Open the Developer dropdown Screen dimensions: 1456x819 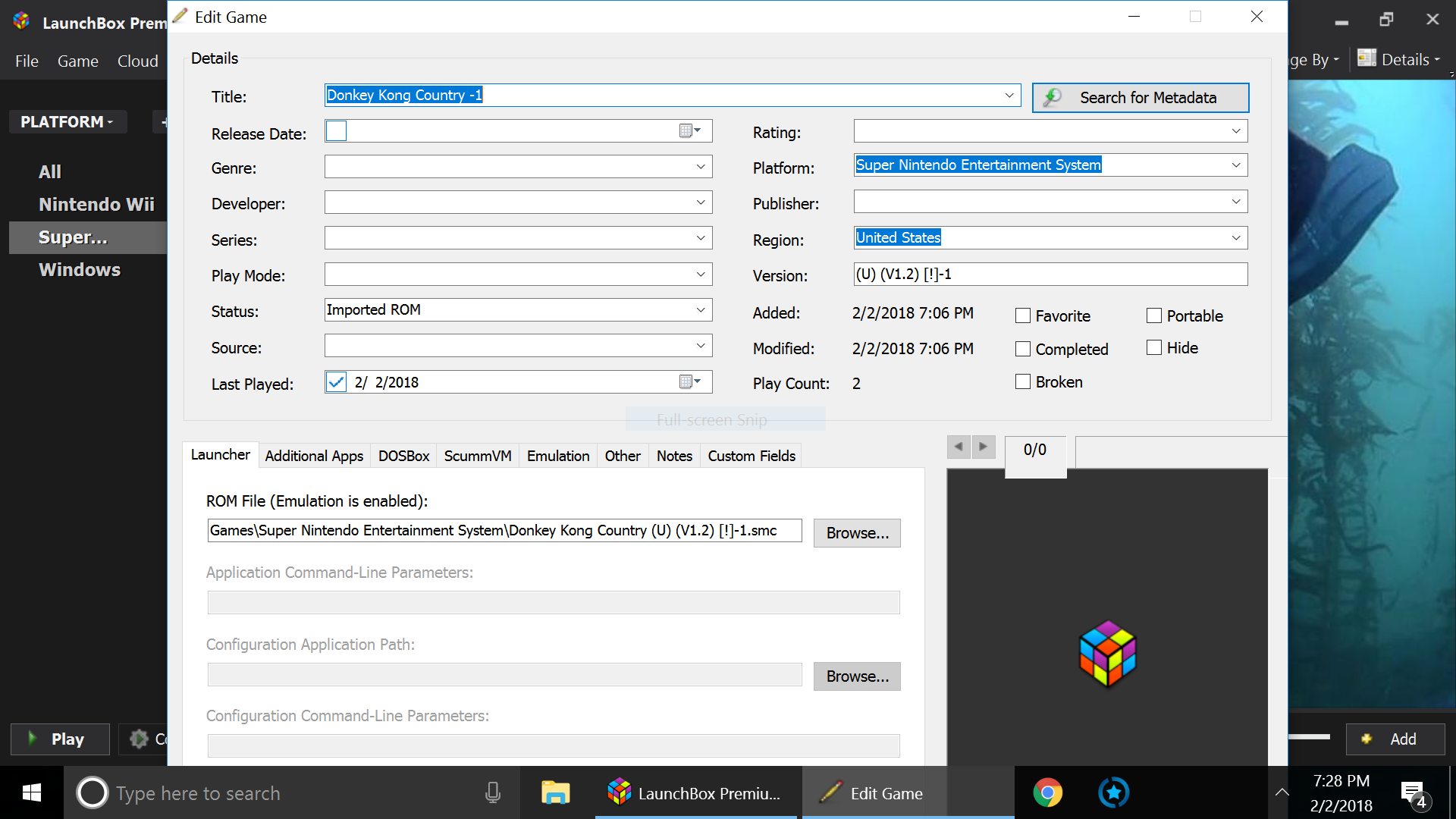pyautogui.click(x=701, y=202)
